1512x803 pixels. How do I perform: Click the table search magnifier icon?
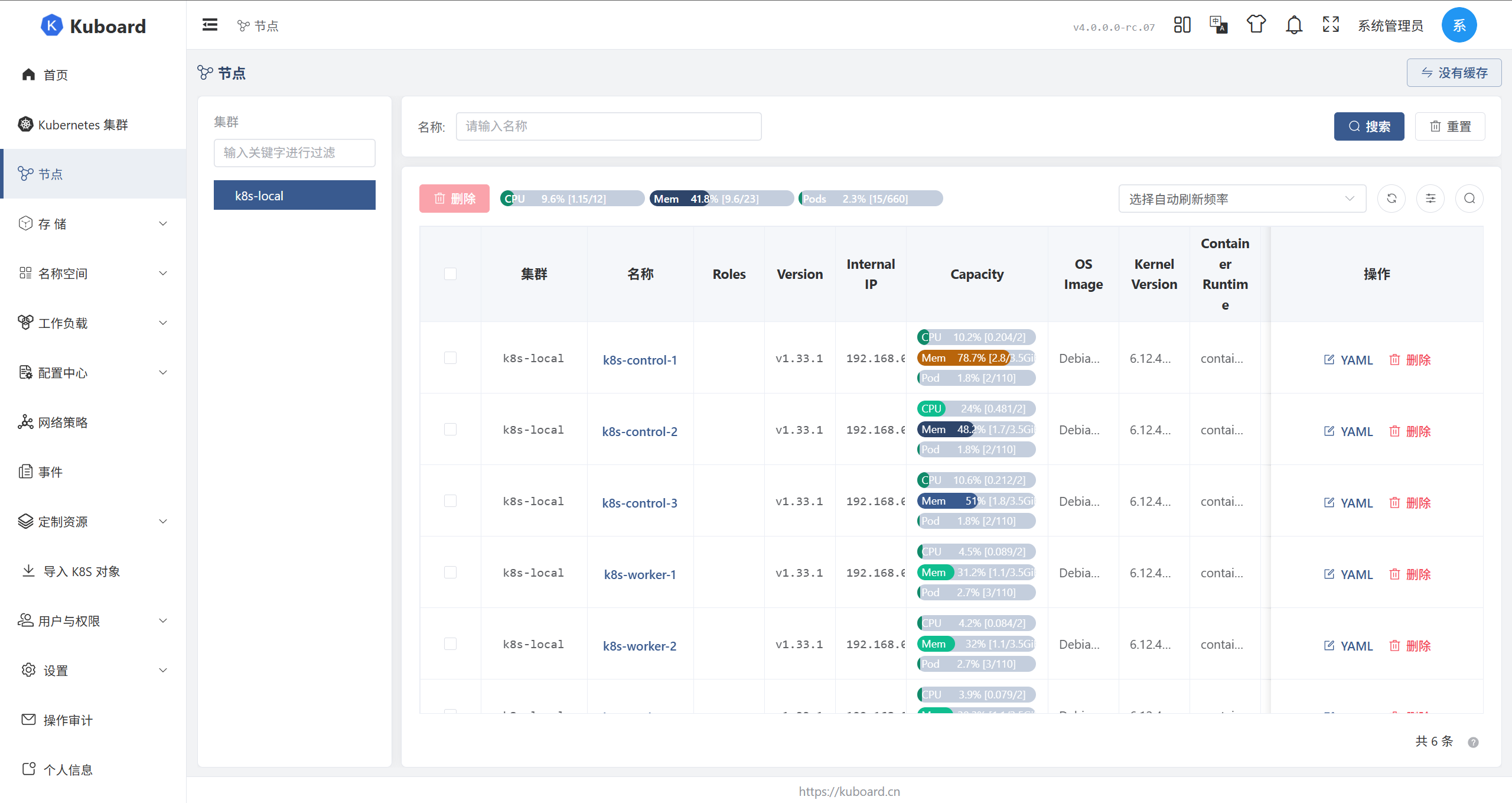click(1469, 199)
